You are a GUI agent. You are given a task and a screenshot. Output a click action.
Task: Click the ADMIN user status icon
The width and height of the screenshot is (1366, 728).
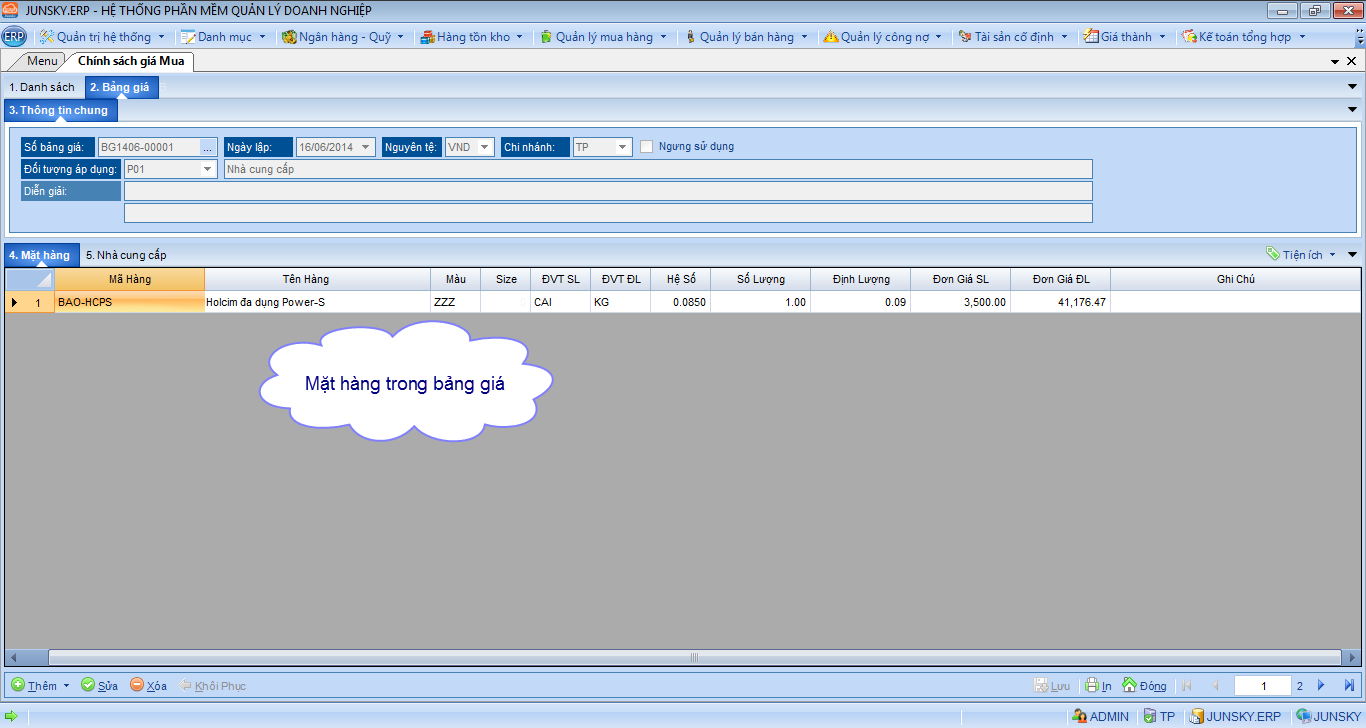tap(1079, 716)
